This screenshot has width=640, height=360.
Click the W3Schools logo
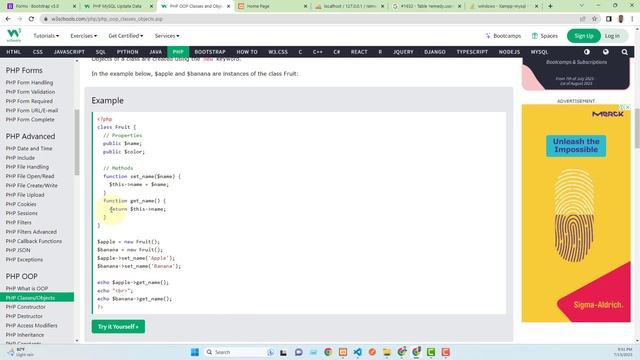point(14,35)
